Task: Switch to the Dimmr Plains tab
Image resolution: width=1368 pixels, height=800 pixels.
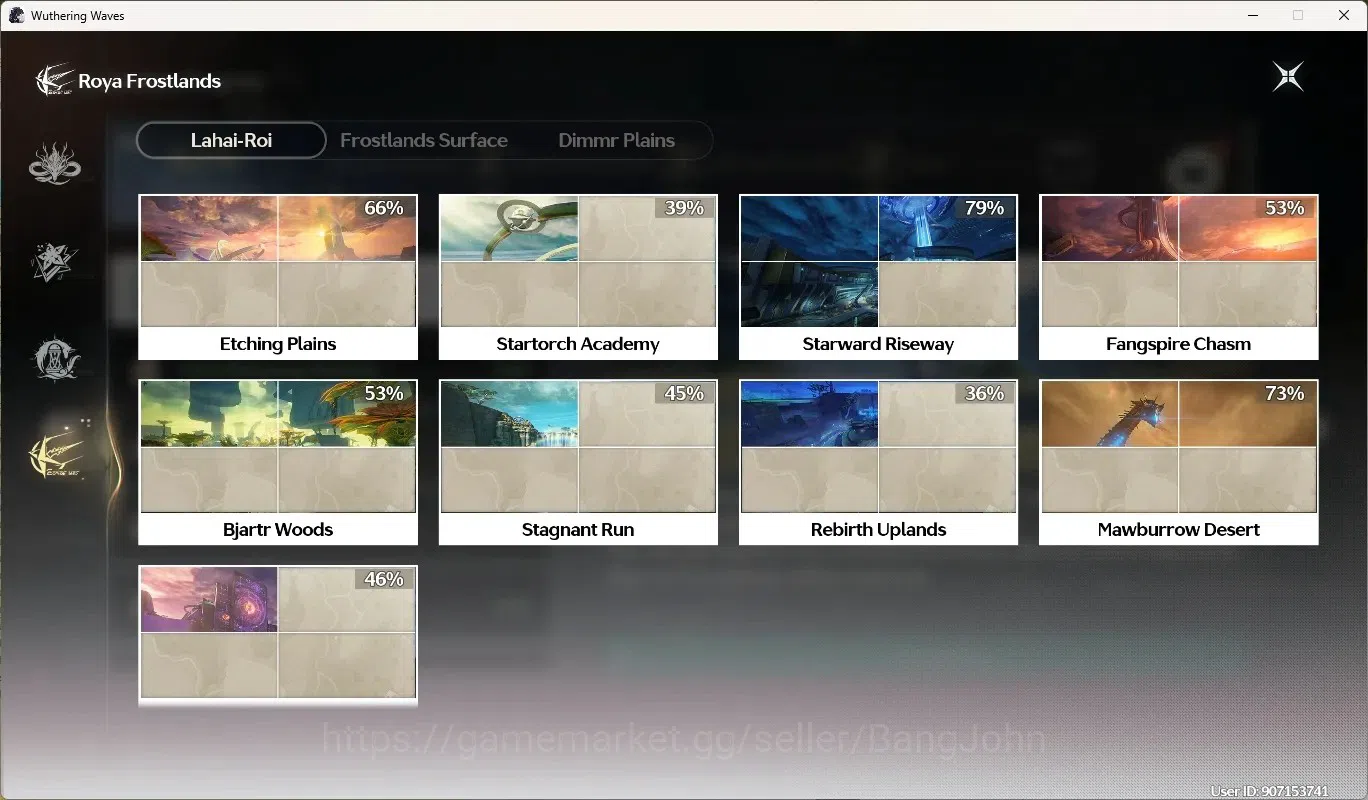Action: tap(616, 140)
